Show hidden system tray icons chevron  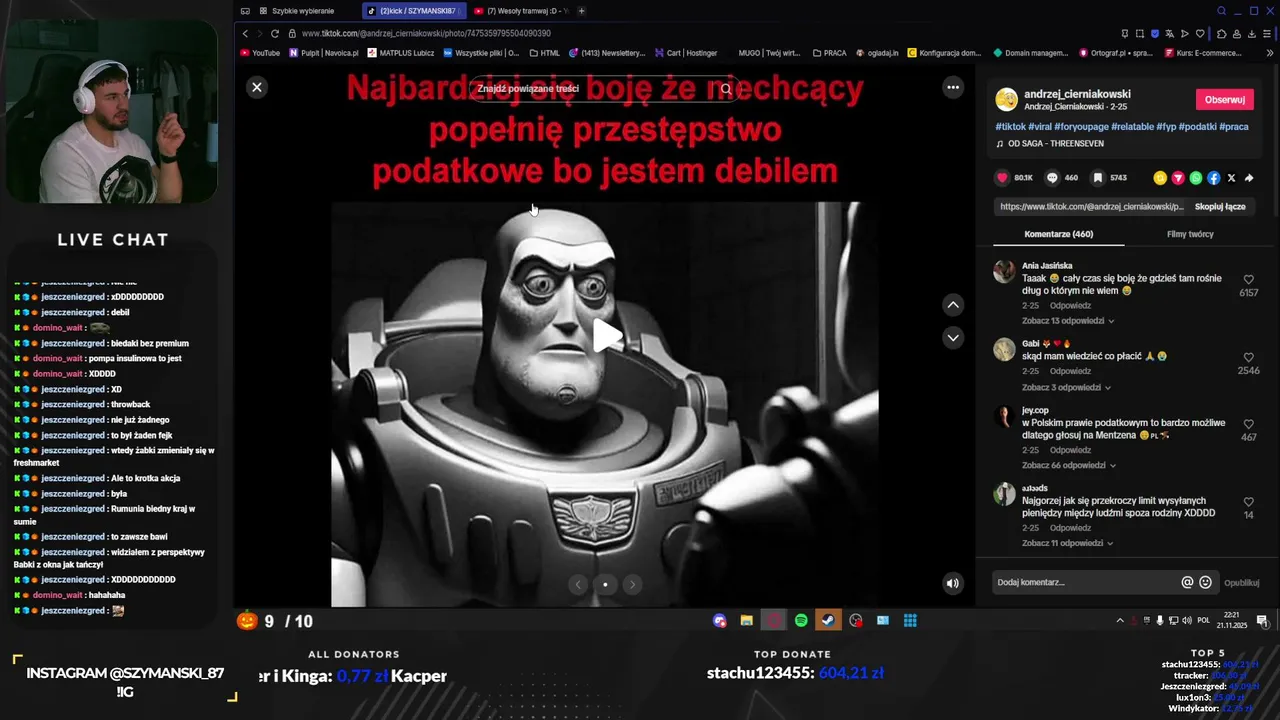pyautogui.click(x=1120, y=621)
